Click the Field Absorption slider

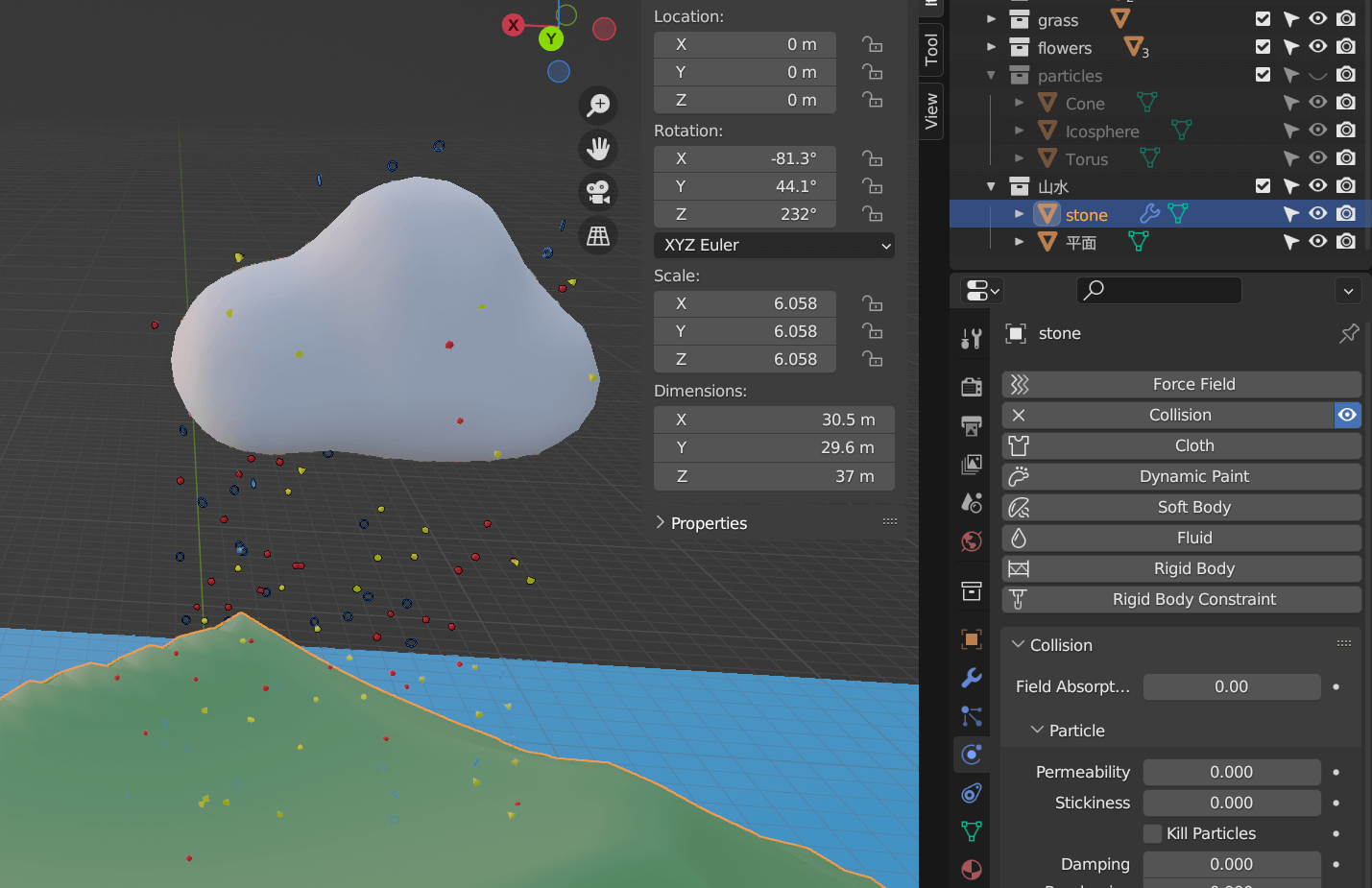click(1232, 686)
